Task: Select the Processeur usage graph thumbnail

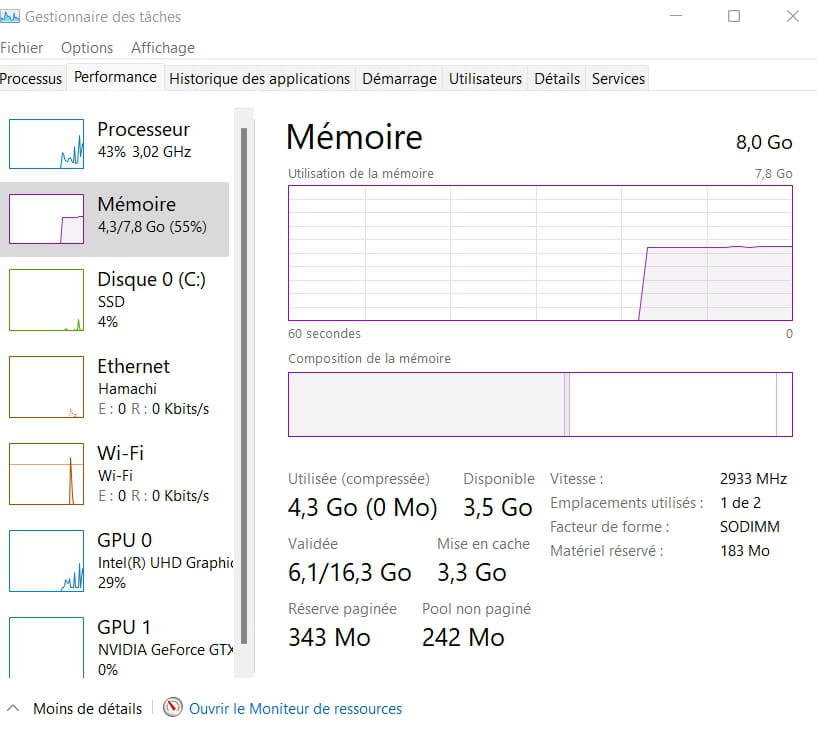Action: (x=46, y=144)
